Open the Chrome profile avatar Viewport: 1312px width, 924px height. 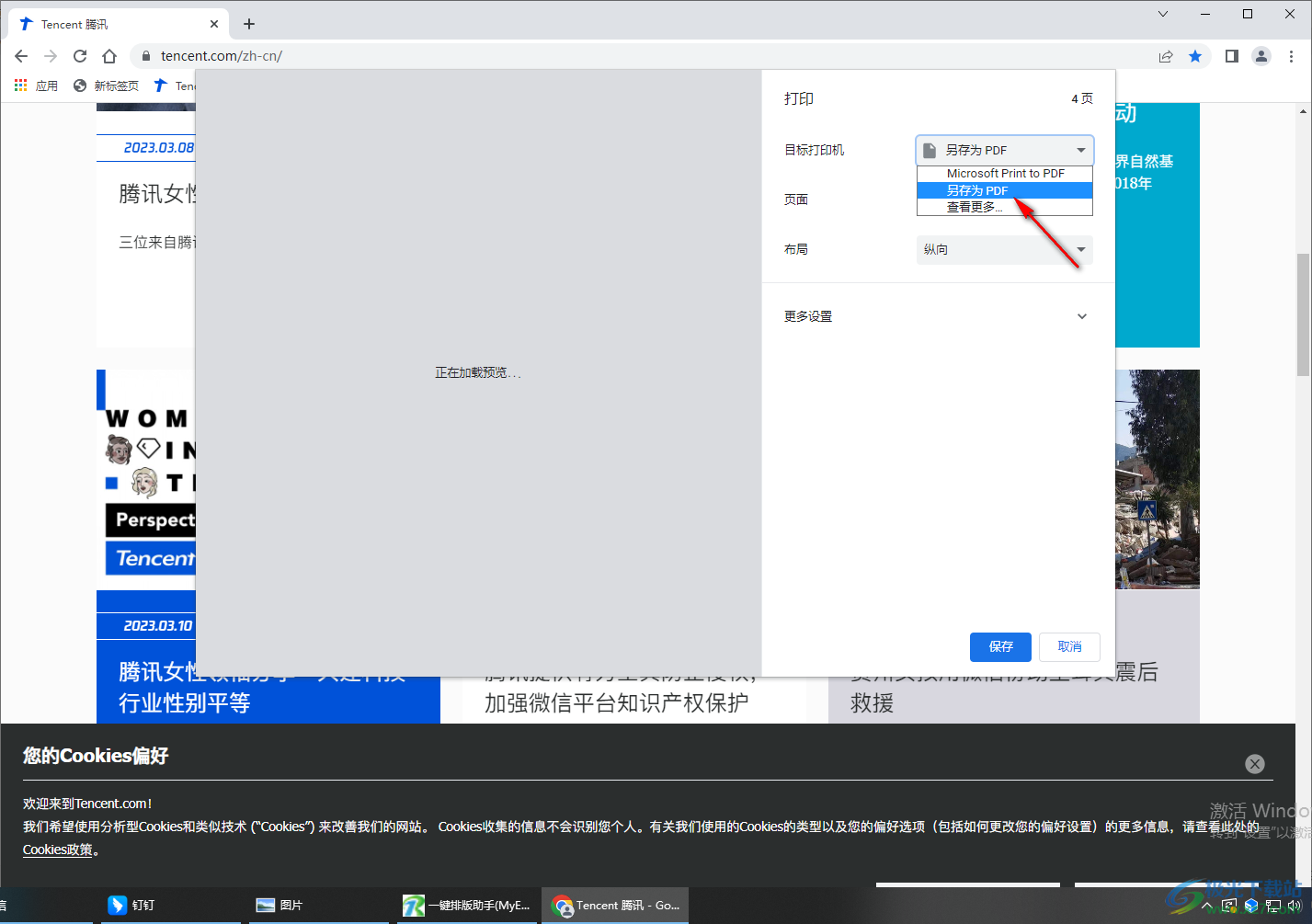coord(1261,56)
